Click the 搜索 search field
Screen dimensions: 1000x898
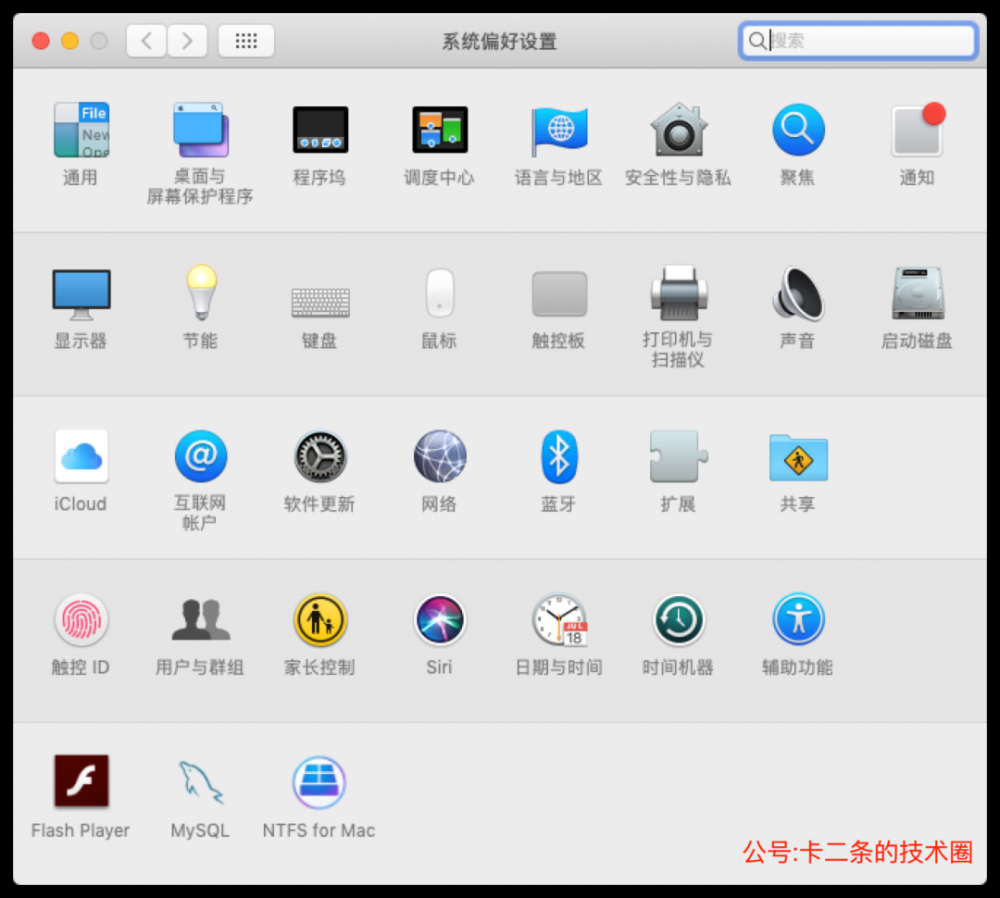[x=858, y=41]
